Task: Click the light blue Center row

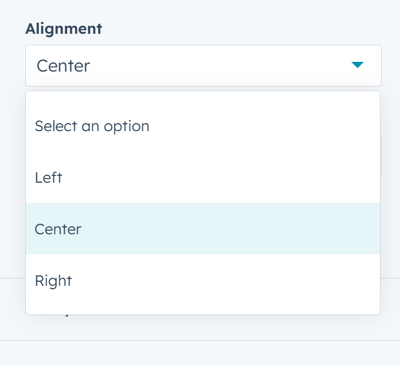Action: tap(203, 229)
